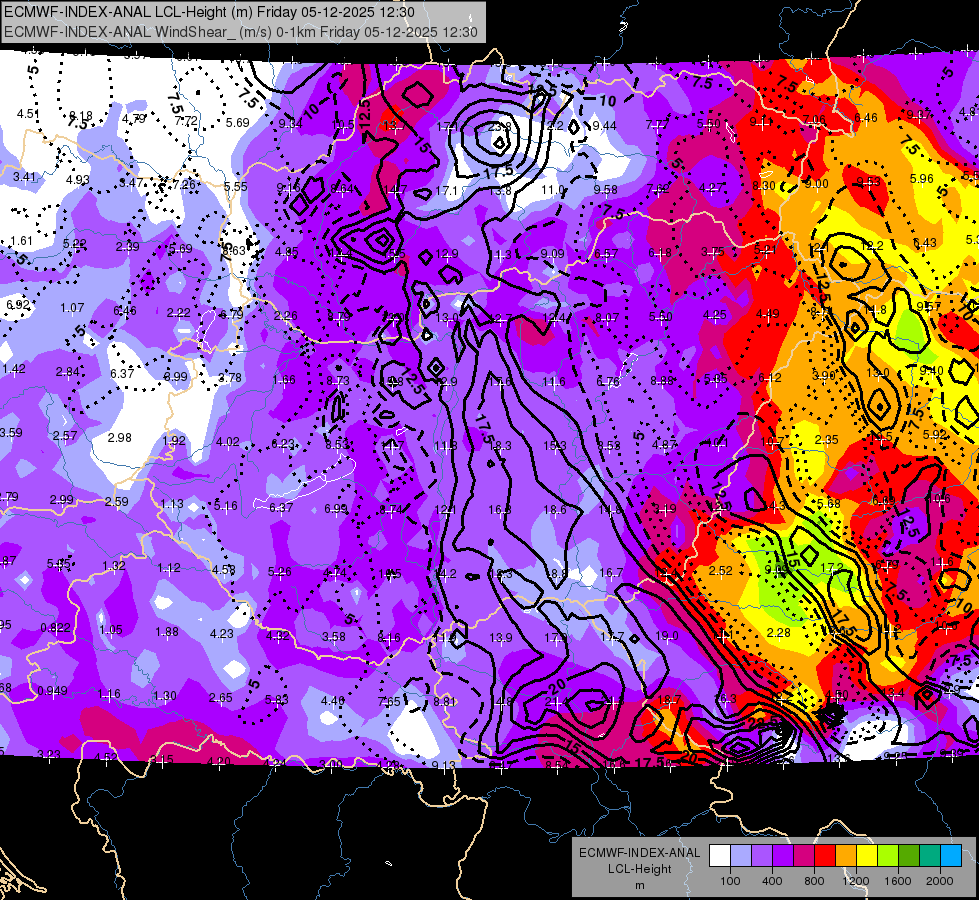This screenshot has width=979, height=900.
Task: Click the teal legend swatch
Action: (930, 856)
